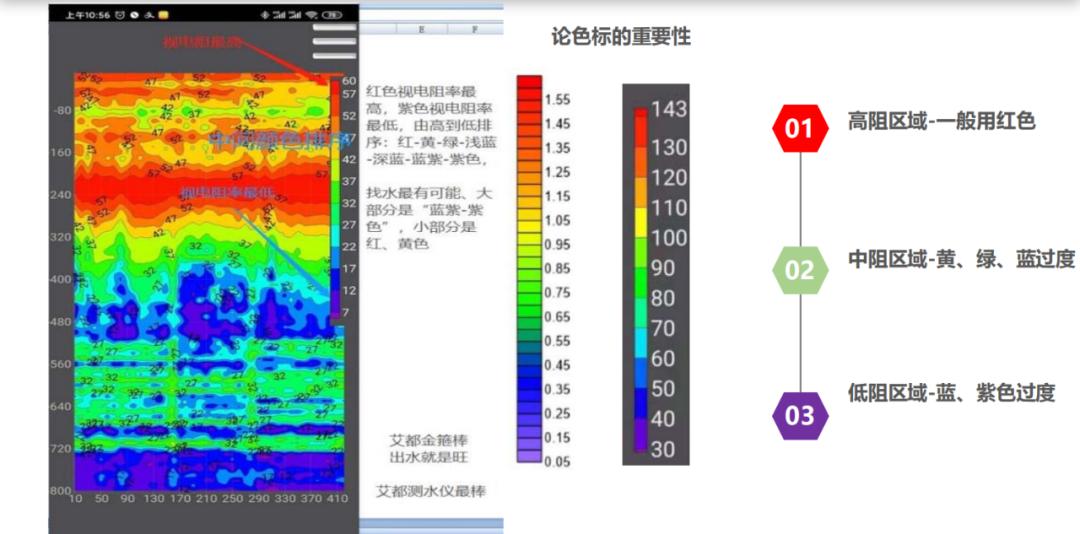Click value 120 on the dark color scale
1080x534 pixels.
click(669, 178)
